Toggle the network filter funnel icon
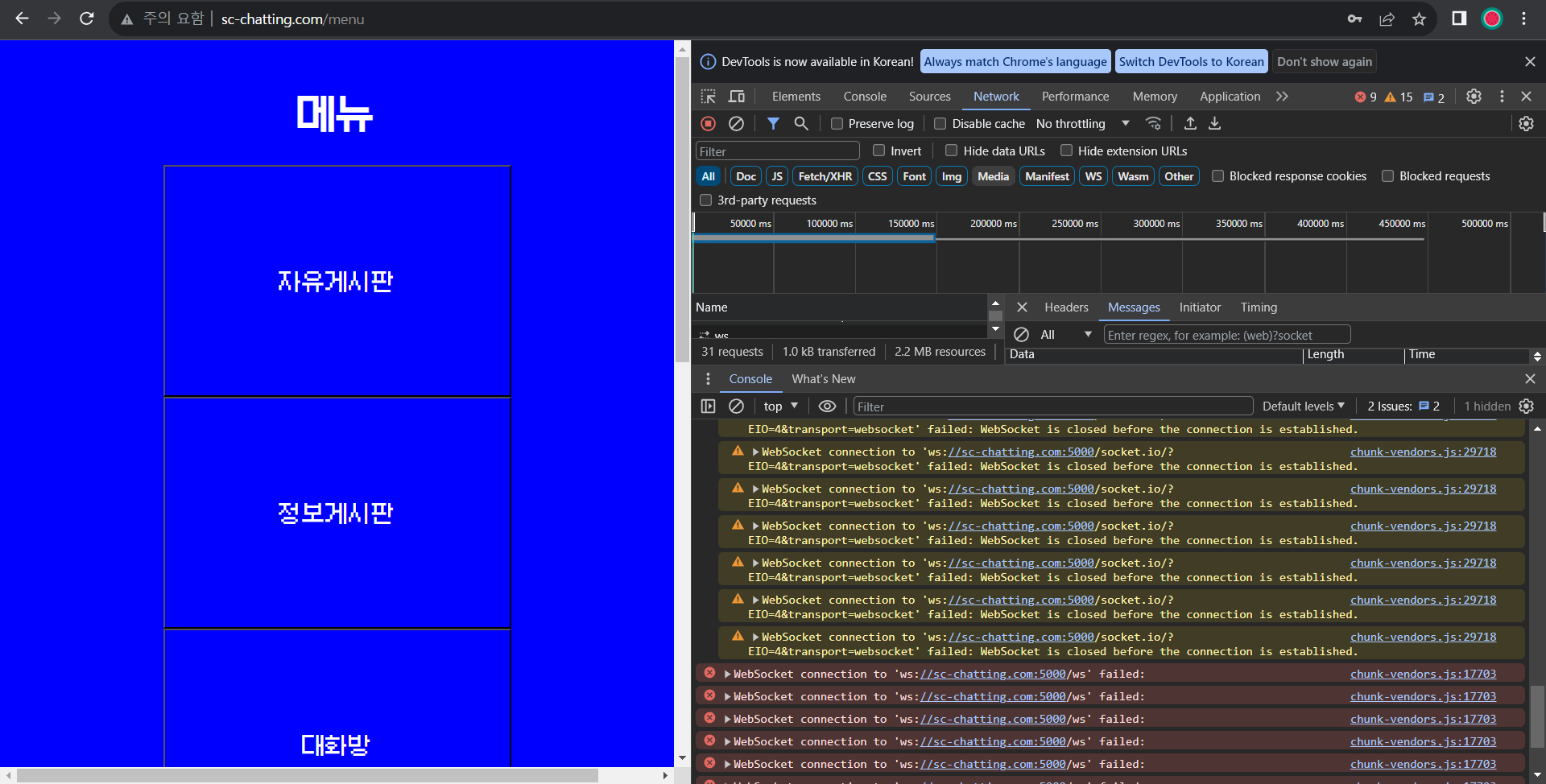This screenshot has height=784, width=1546. click(x=773, y=123)
